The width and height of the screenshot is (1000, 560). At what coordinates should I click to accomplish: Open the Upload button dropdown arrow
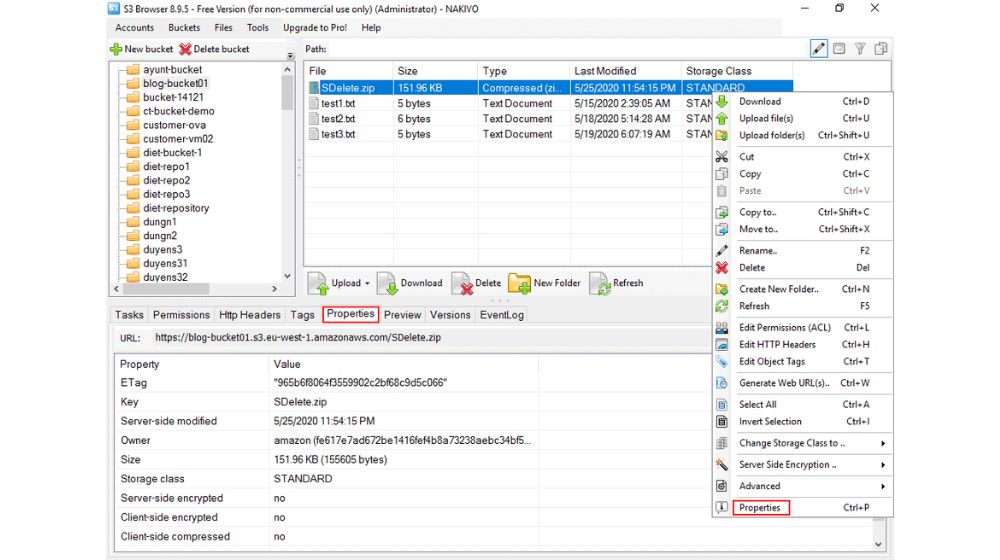tap(367, 283)
